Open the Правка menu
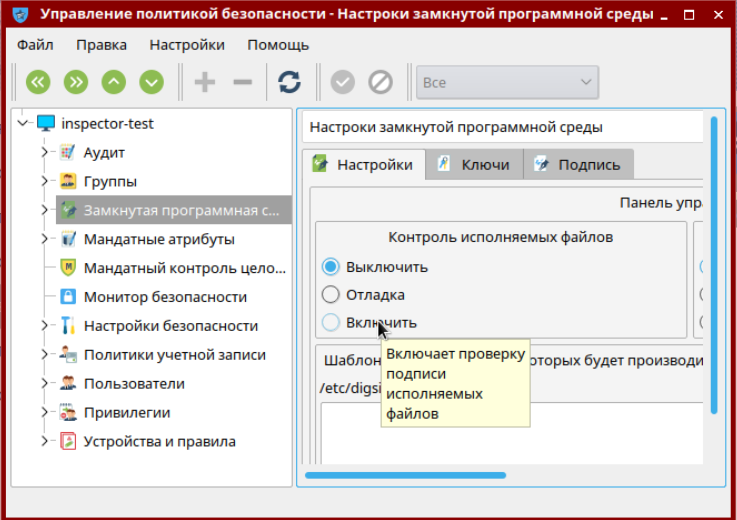 [x=102, y=45]
